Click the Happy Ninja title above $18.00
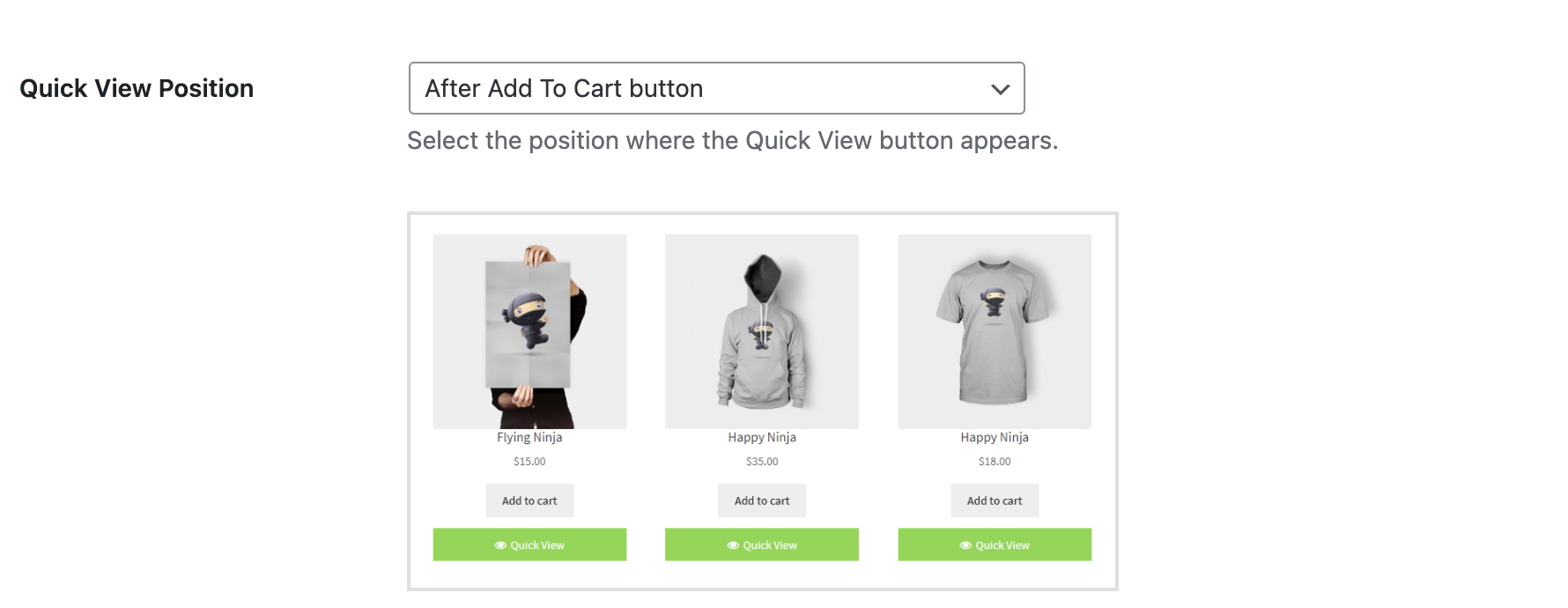Viewport: 1568px width, 608px height. click(x=995, y=437)
